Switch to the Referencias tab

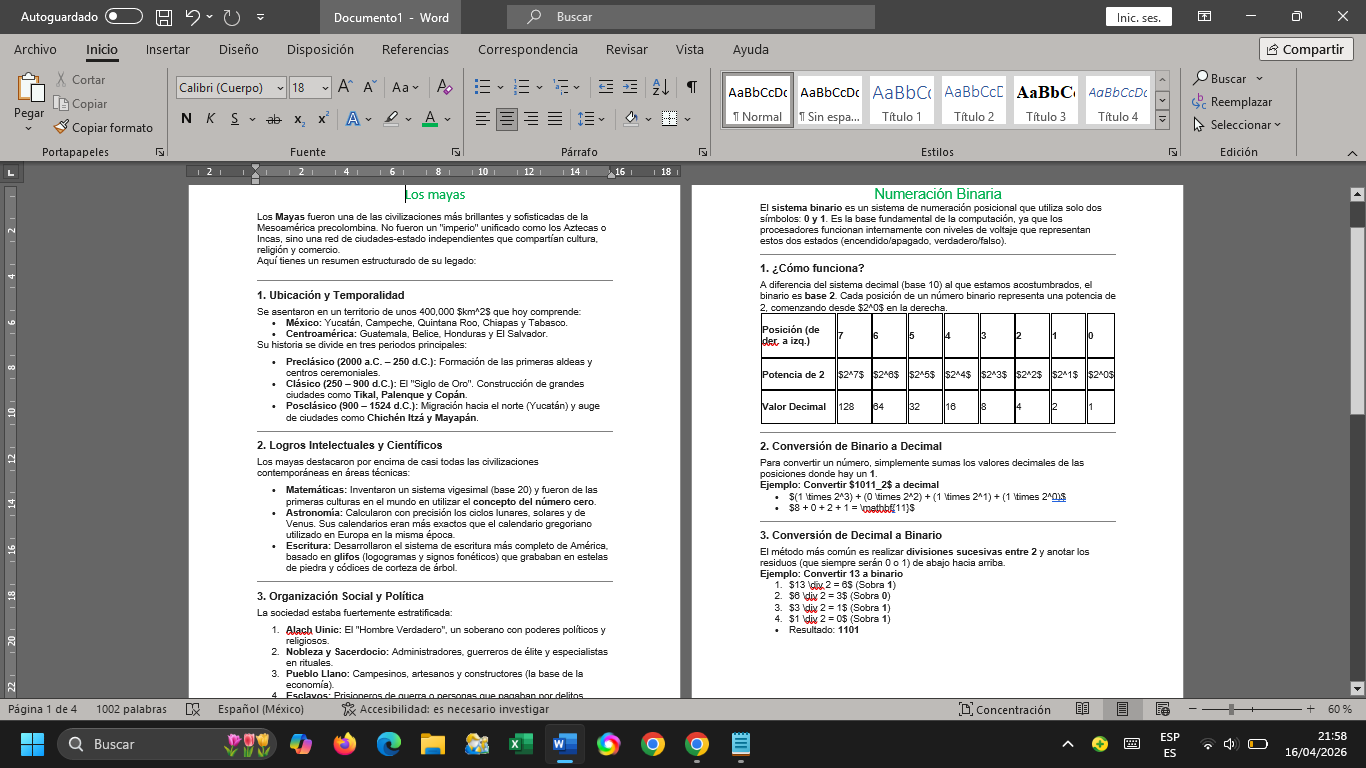[415, 49]
